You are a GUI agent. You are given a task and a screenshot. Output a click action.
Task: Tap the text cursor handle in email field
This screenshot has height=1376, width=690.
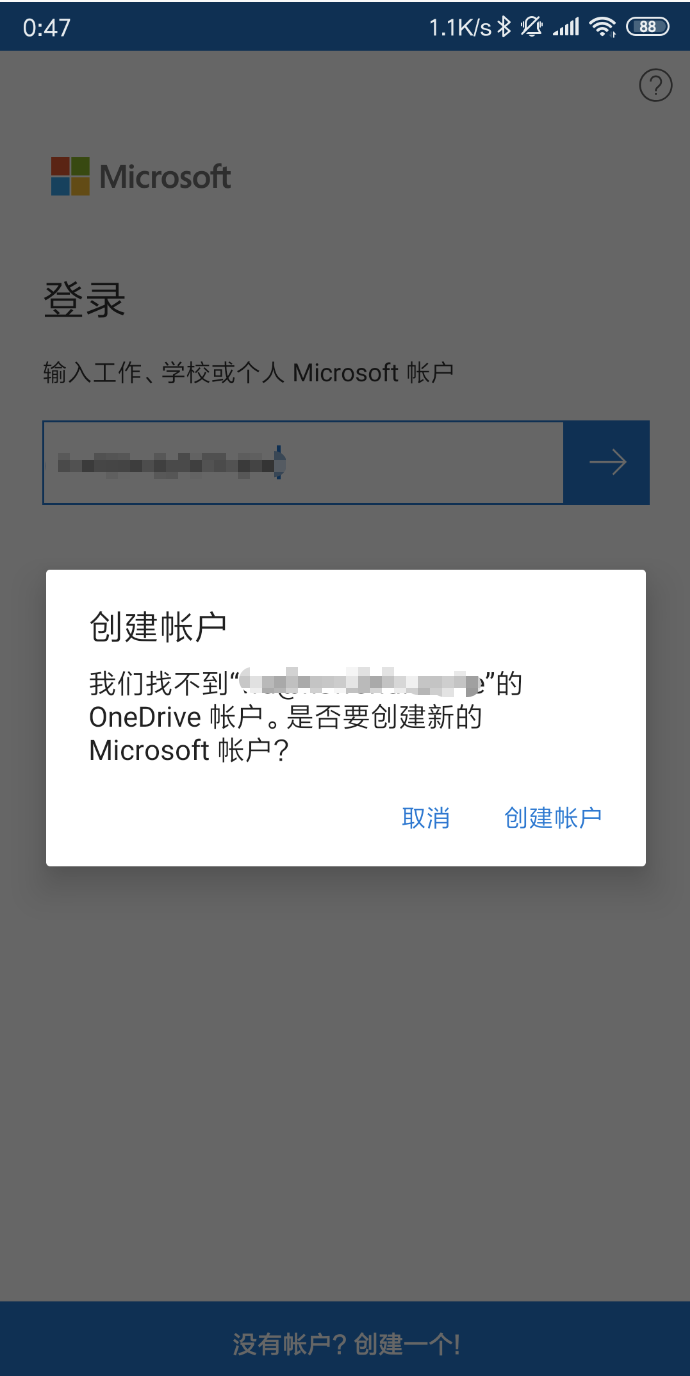[x=279, y=462]
